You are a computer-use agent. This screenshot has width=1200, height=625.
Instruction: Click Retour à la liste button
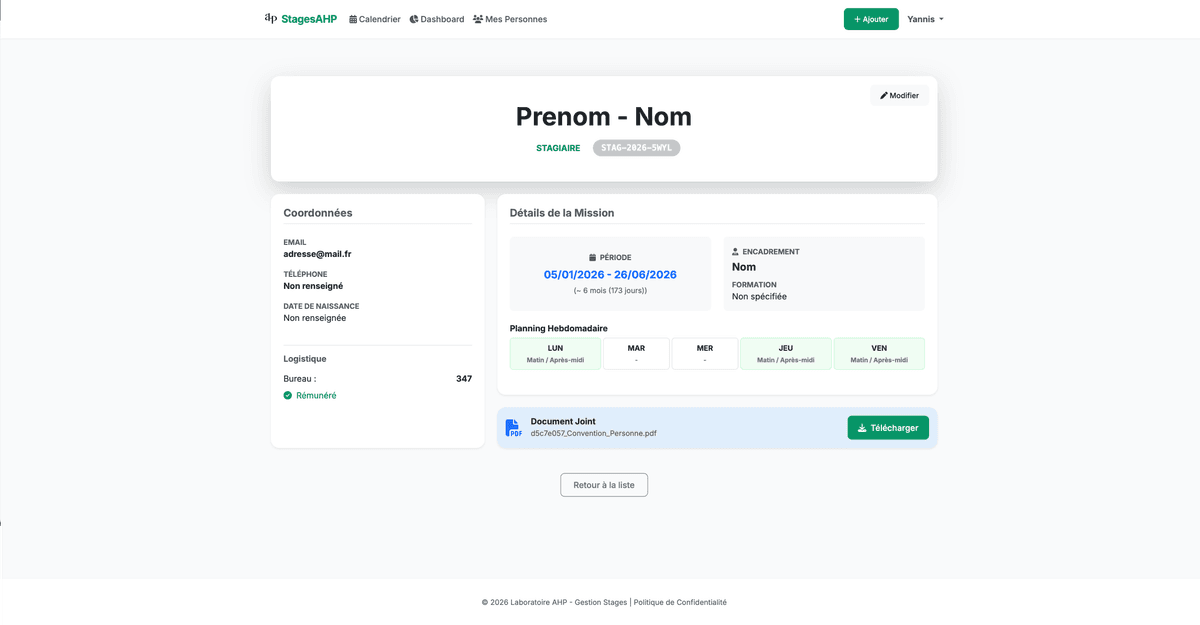[604, 485]
